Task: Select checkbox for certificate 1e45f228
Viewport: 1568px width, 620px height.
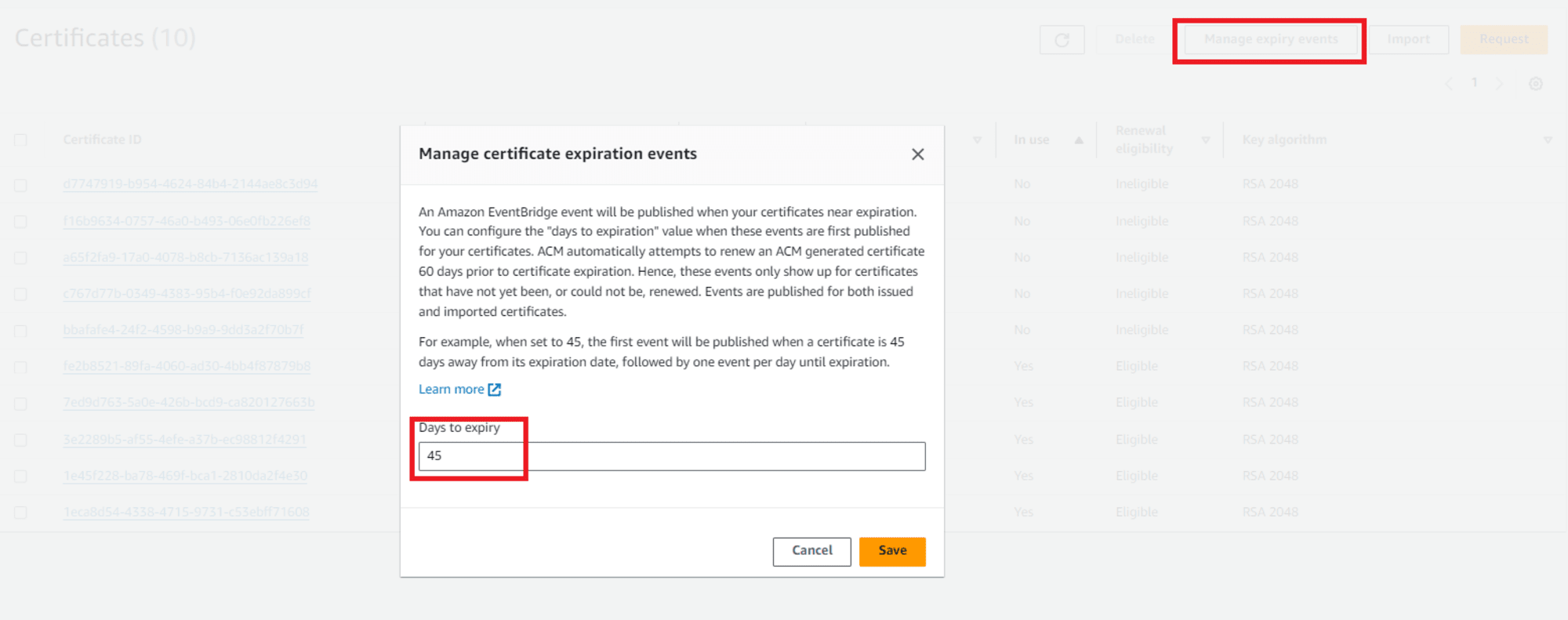Action: click(20, 477)
